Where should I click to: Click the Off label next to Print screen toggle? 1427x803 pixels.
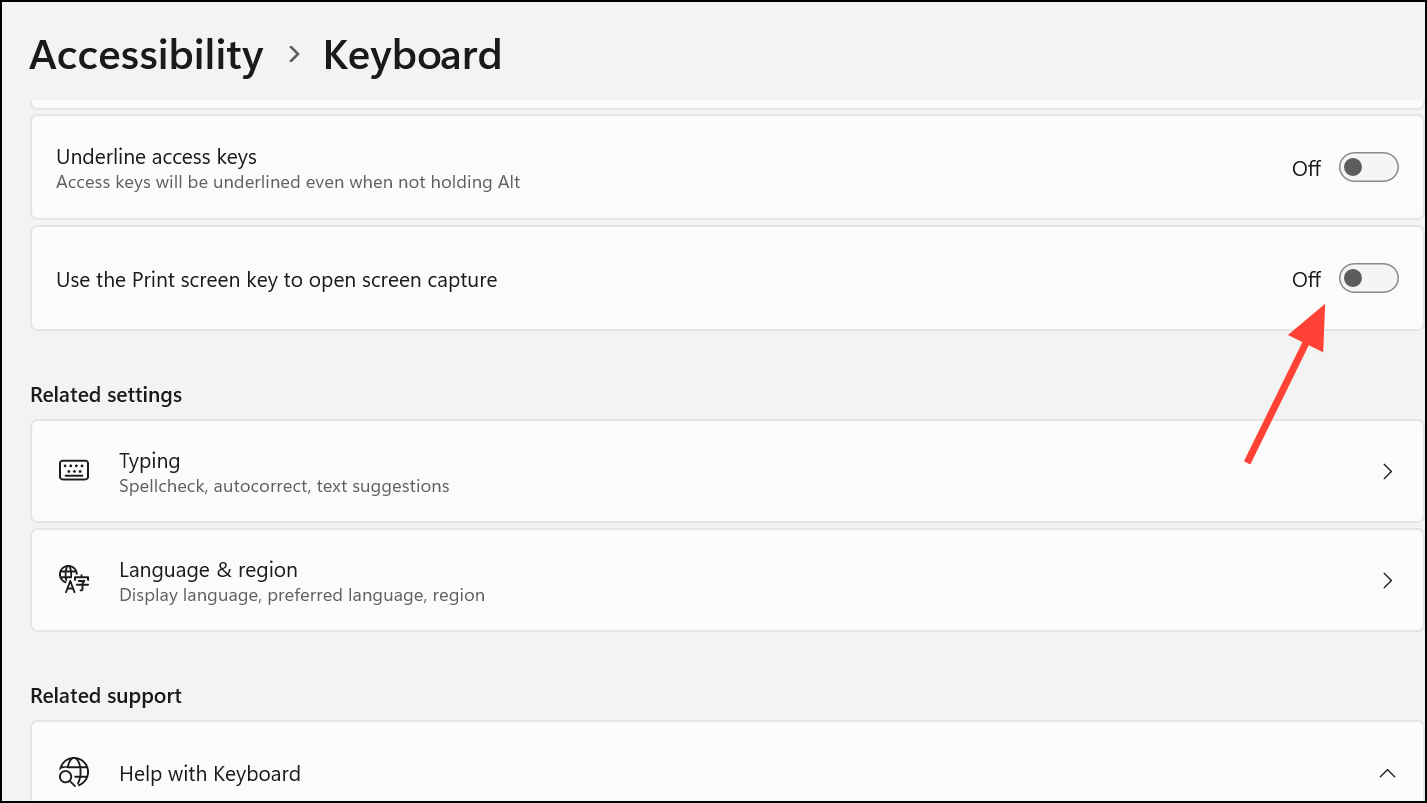pos(1306,280)
